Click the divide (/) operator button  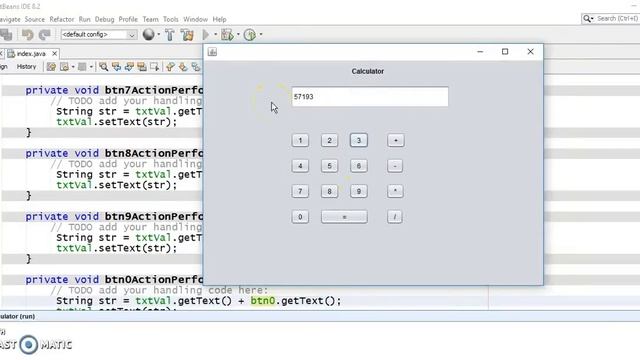coord(394,217)
